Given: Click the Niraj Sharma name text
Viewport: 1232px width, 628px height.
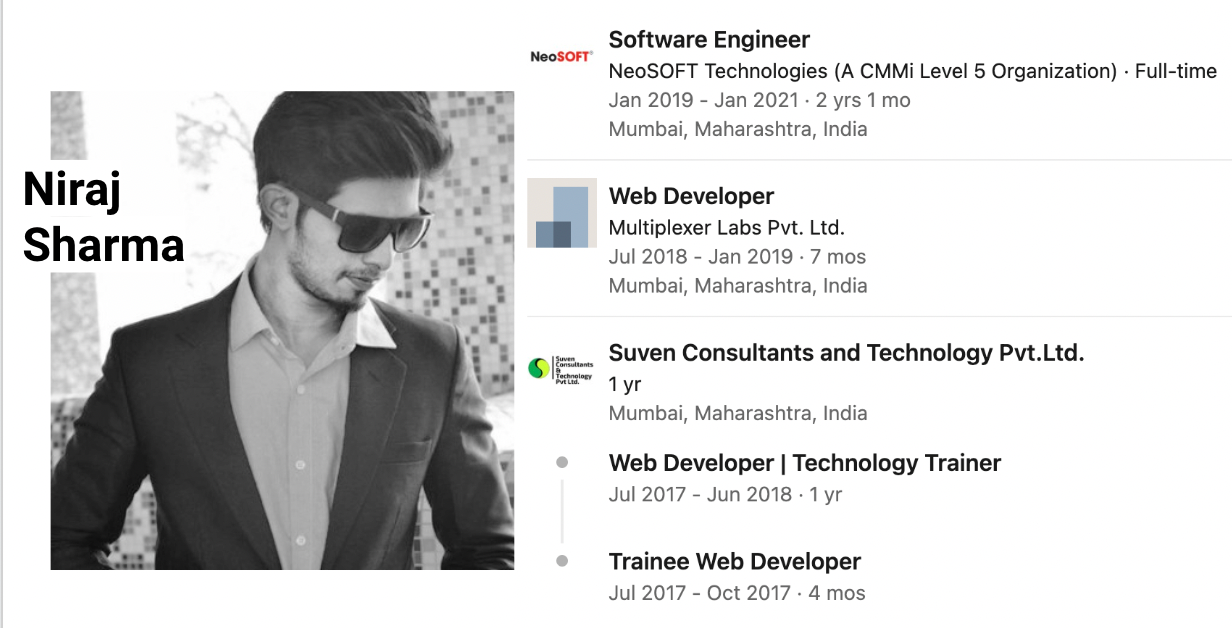Looking at the screenshot, I should tap(103, 217).
